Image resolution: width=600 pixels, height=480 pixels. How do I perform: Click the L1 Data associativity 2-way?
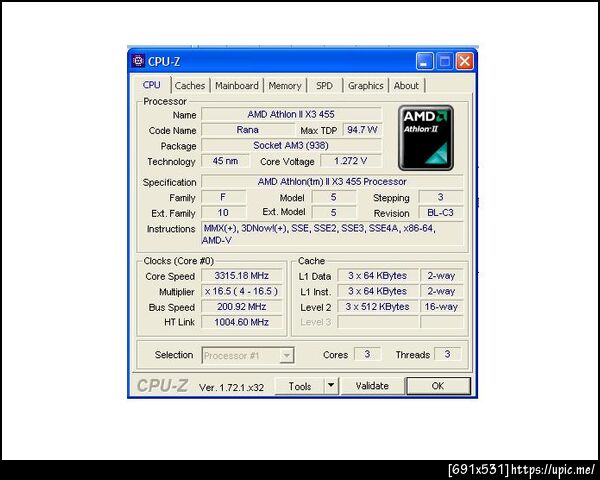coord(442,276)
